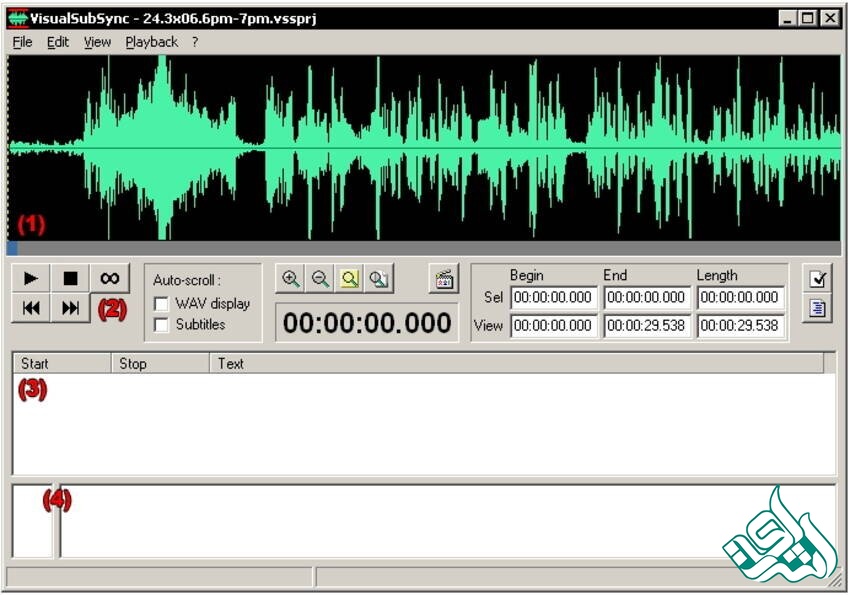The width and height of the screenshot is (850, 595).
Task: Open the Edit menu
Action: (x=57, y=42)
